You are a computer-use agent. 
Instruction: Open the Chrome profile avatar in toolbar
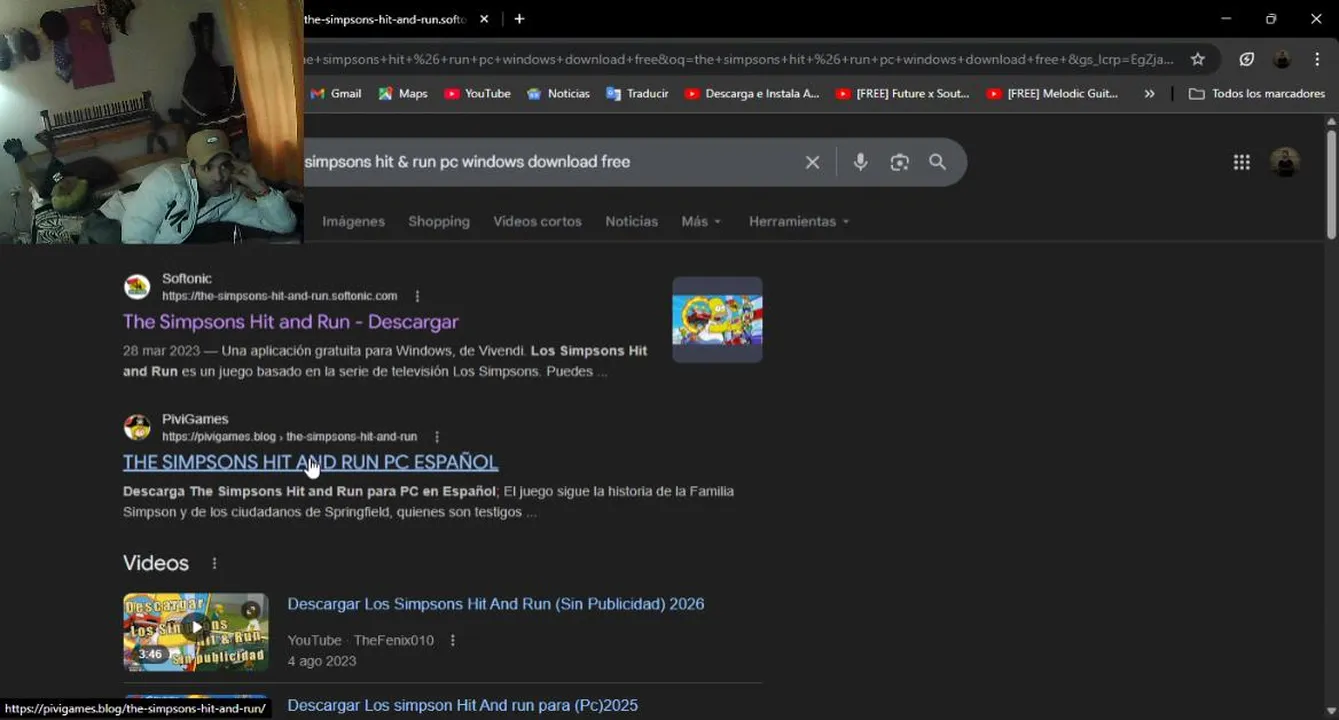(1282, 59)
